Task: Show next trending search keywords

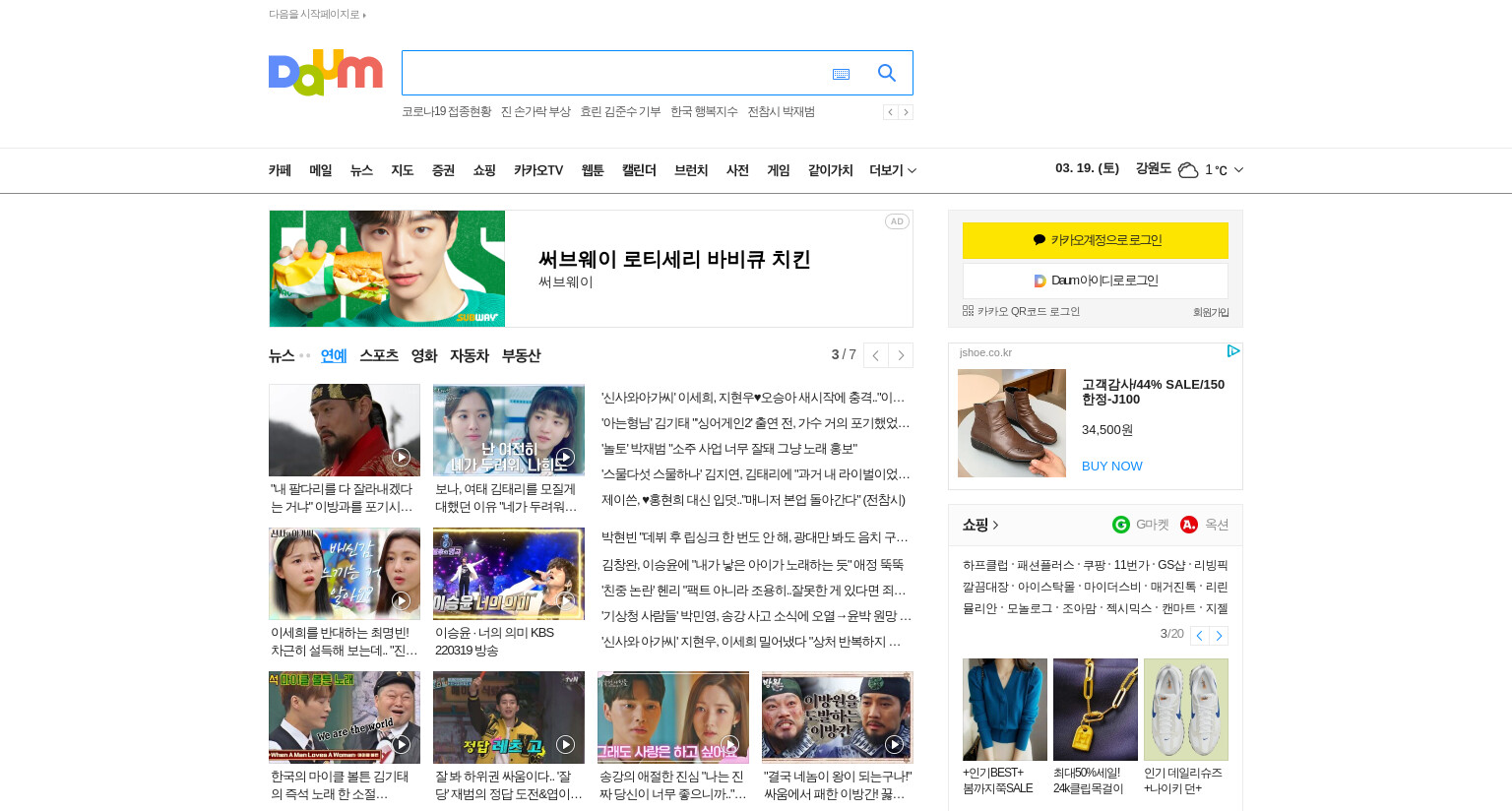Action: [906, 112]
